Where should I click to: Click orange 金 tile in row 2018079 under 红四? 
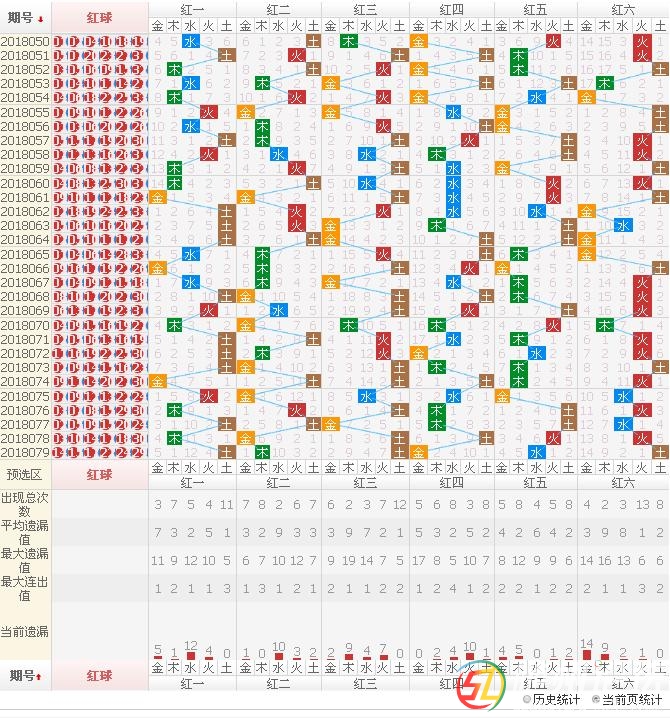click(x=418, y=452)
